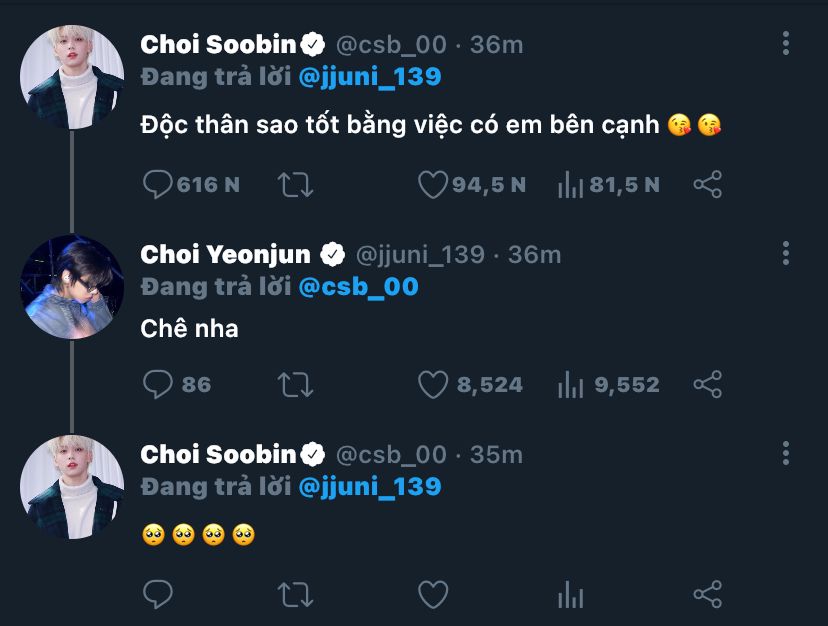Screen dimensions: 828x626
Task: View analytics showing 81,5 N views
Action: coord(570,185)
